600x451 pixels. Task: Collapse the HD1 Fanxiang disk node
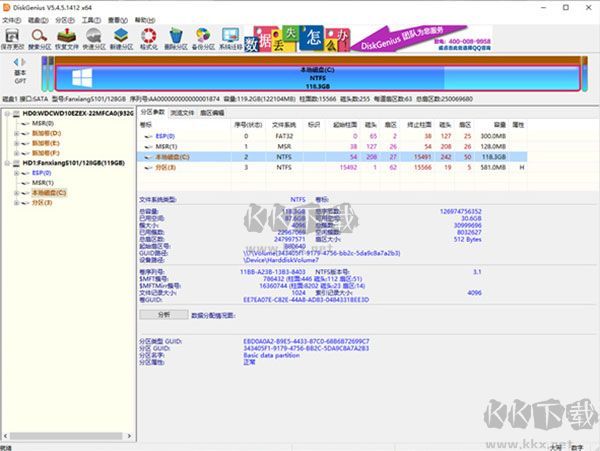tap(7, 163)
